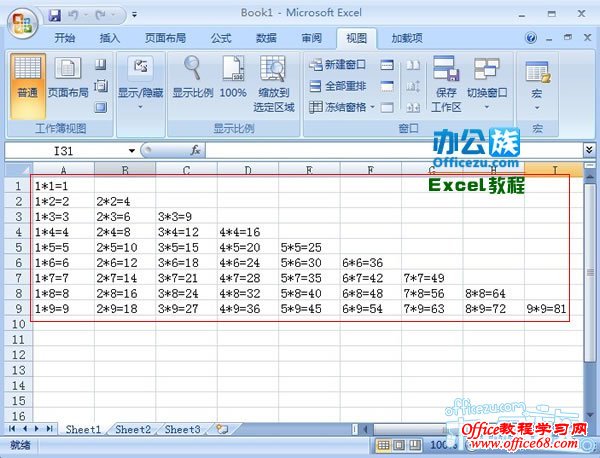Click Arrange All (全部重排)
This screenshot has height=458, width=600.
point(338,86)
